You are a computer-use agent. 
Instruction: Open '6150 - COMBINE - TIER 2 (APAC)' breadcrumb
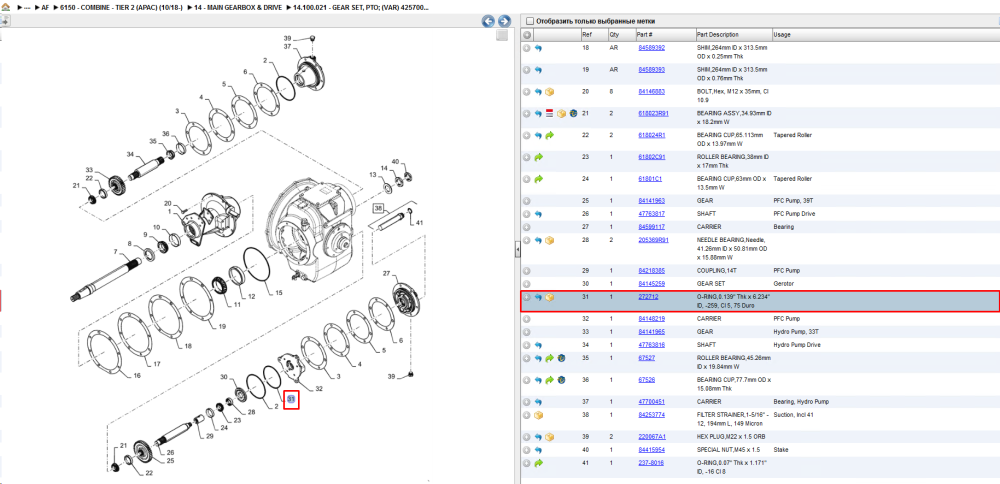click(x=119, y=8)
